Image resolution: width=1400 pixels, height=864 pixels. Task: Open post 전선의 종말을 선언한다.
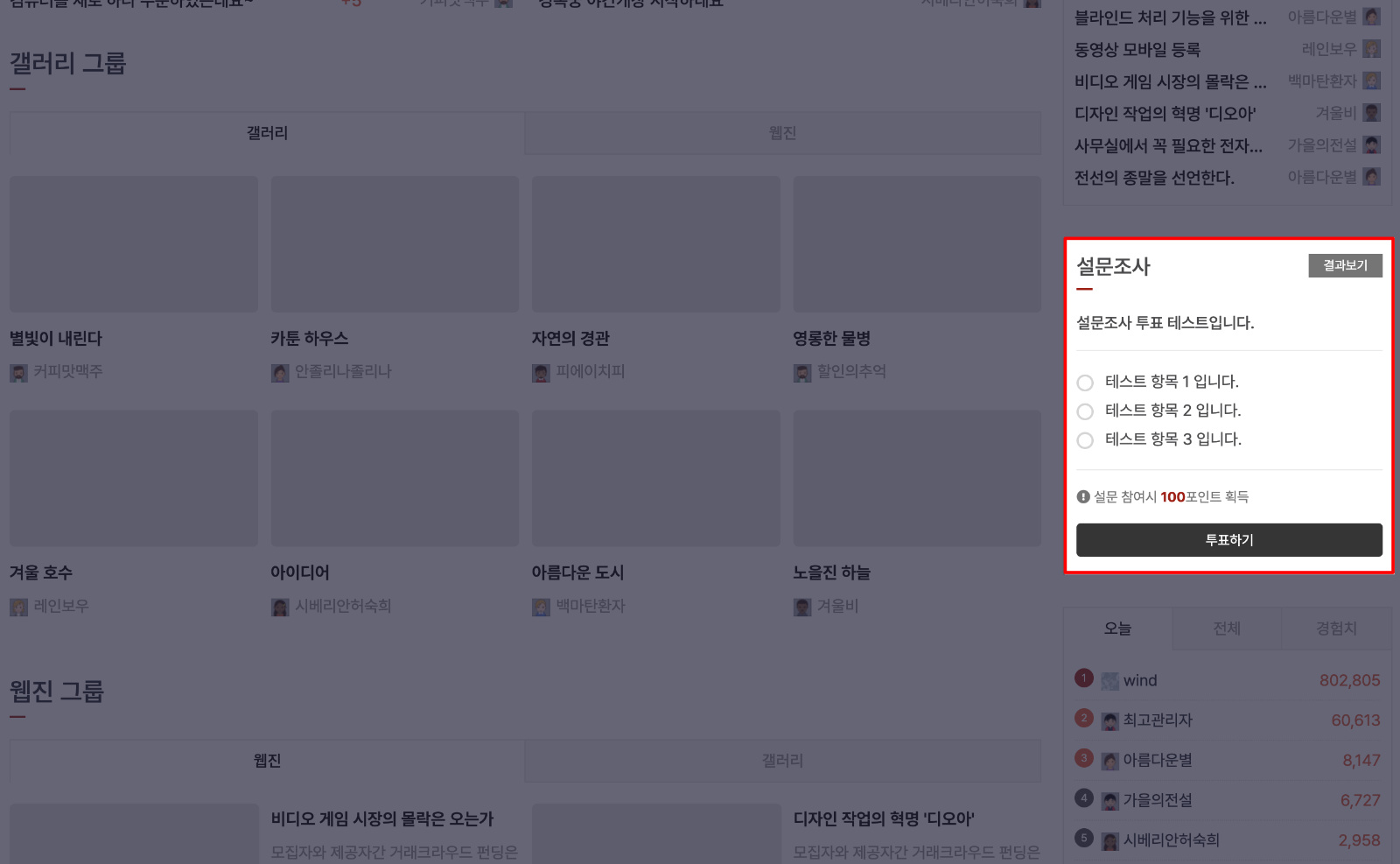1154,178
